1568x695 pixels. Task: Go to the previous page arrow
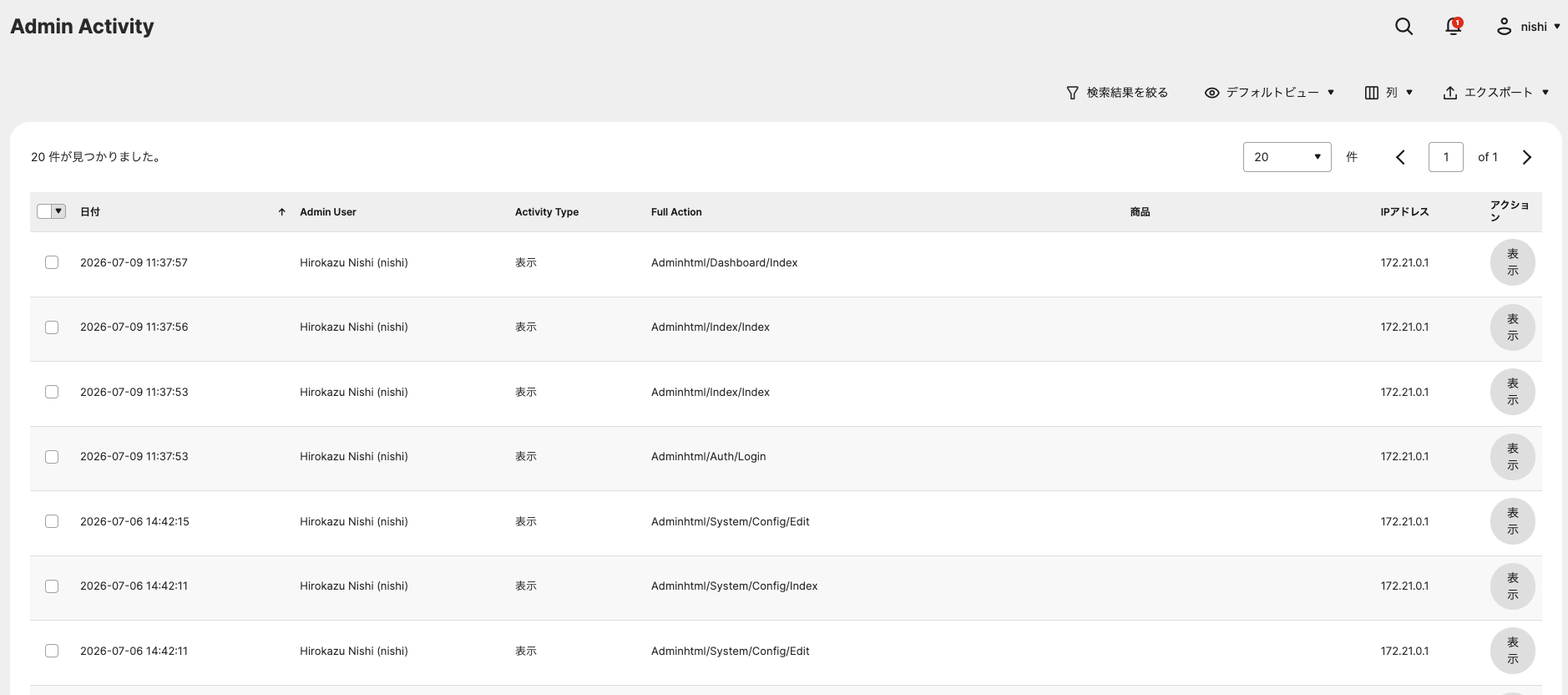[x=1400, y=157]
